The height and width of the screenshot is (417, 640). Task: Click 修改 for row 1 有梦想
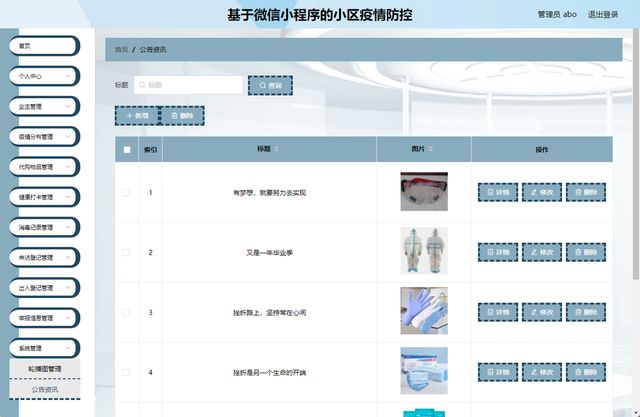click(542, 192)
